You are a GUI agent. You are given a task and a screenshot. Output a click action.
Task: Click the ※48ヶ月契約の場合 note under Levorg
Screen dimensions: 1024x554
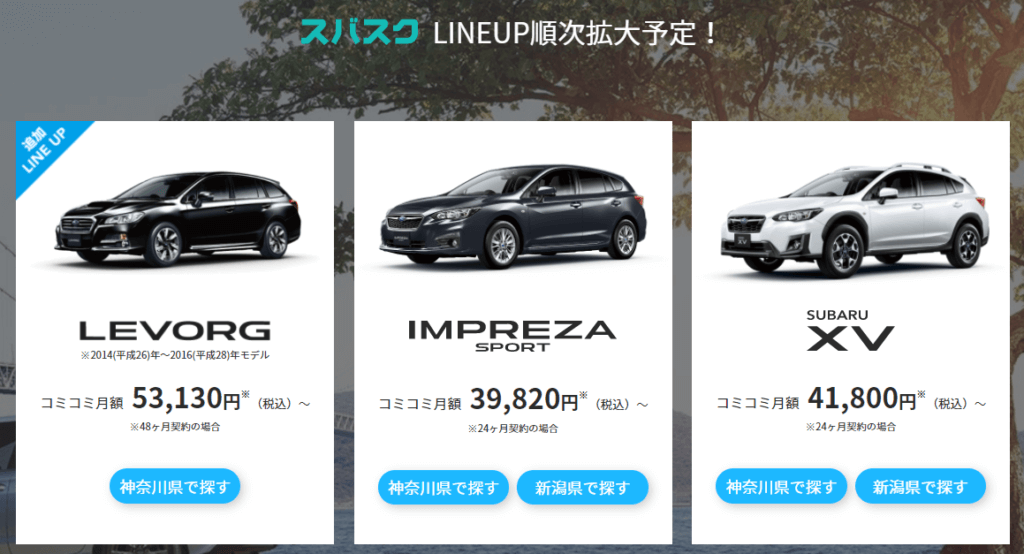click(x=175, y=427)
